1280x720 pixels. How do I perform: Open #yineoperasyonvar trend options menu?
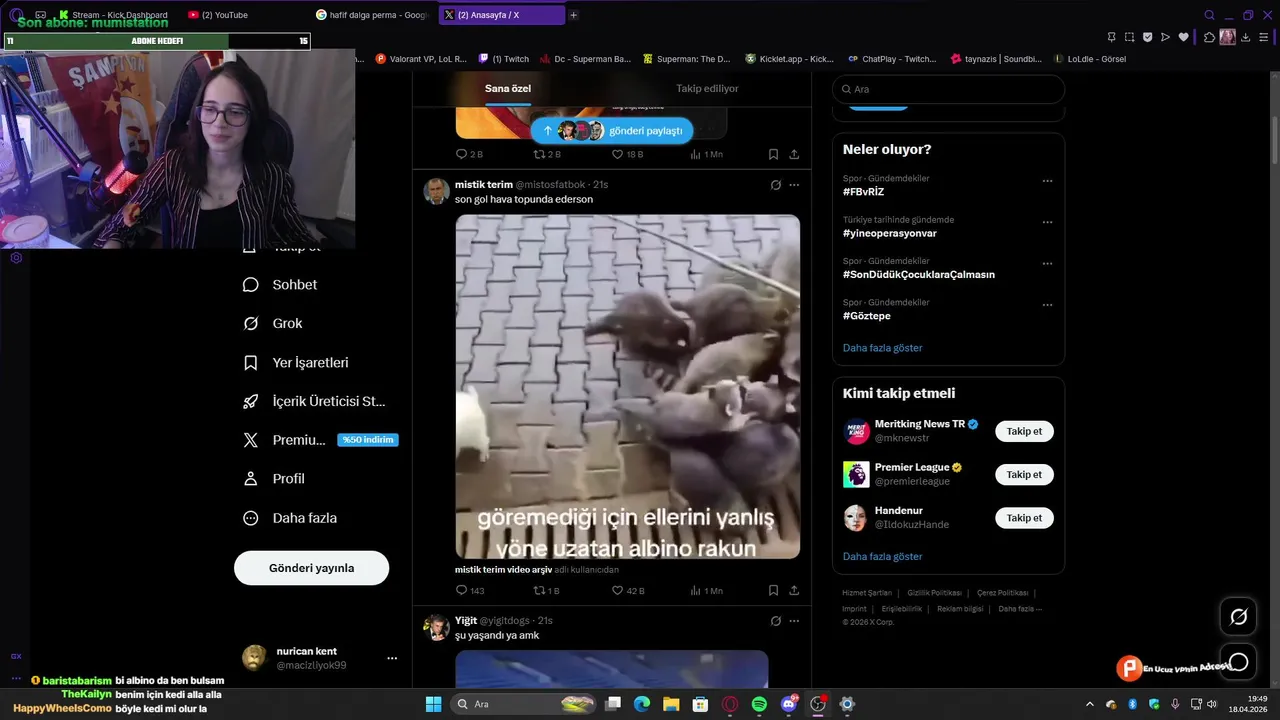tap(1047, 222)
